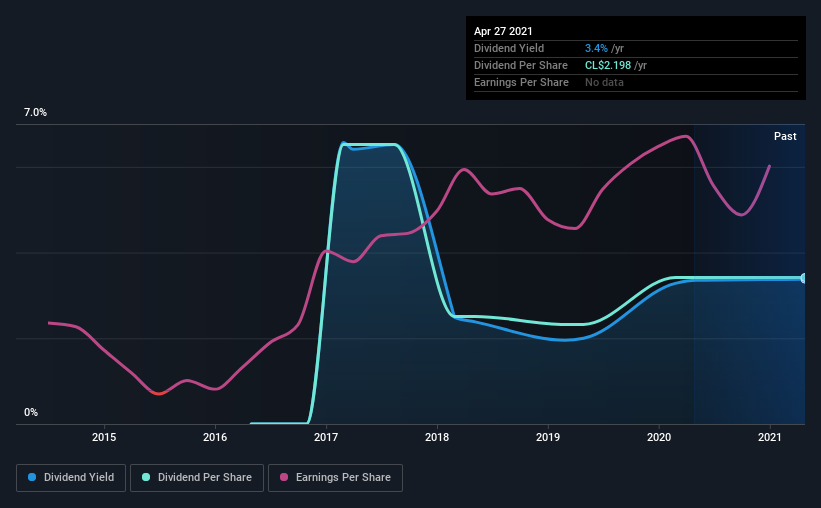Click the end-of-line data point marker
821x508 pixels.
coord(804,278)
